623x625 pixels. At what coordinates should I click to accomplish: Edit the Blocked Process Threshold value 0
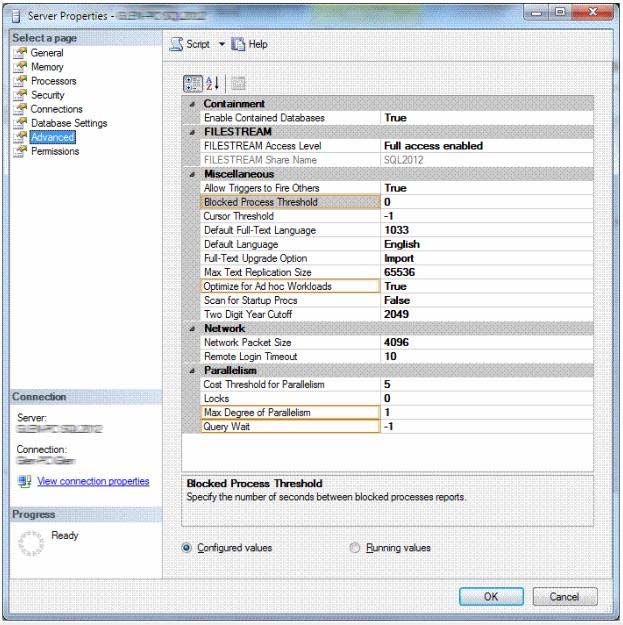coord(487,202)
